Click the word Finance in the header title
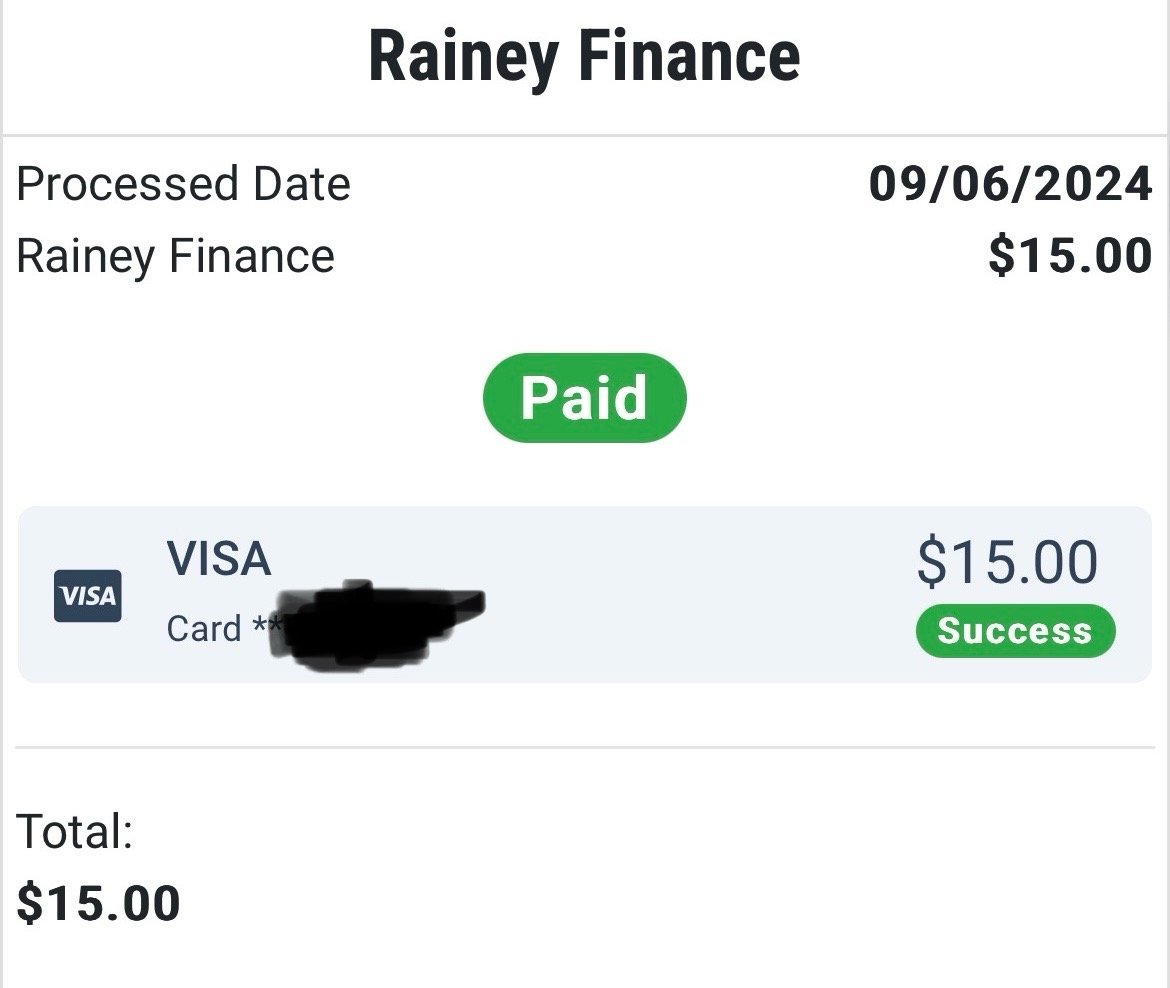This screenshot has width=1170, height=988. pyautogui.click(x=690, y=57)
